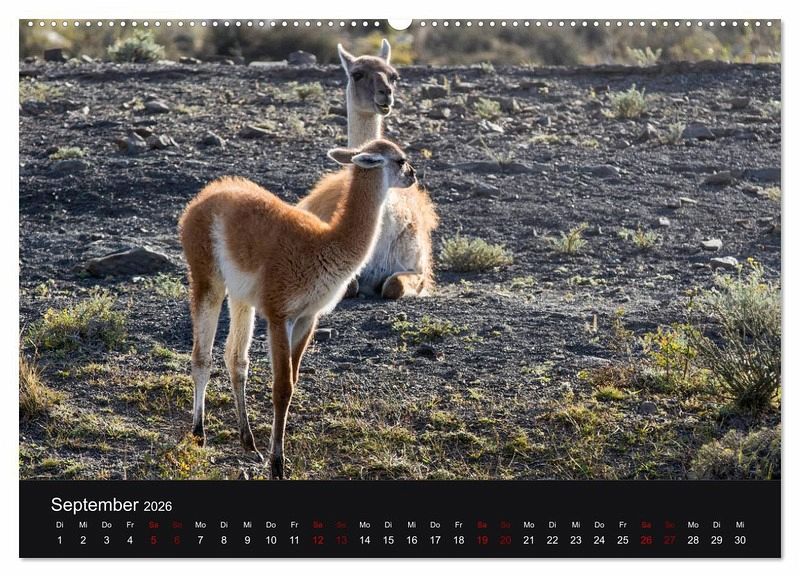Select Monday the 21st
The height and width of the screenshot is (577, 800).
[529, 540]
